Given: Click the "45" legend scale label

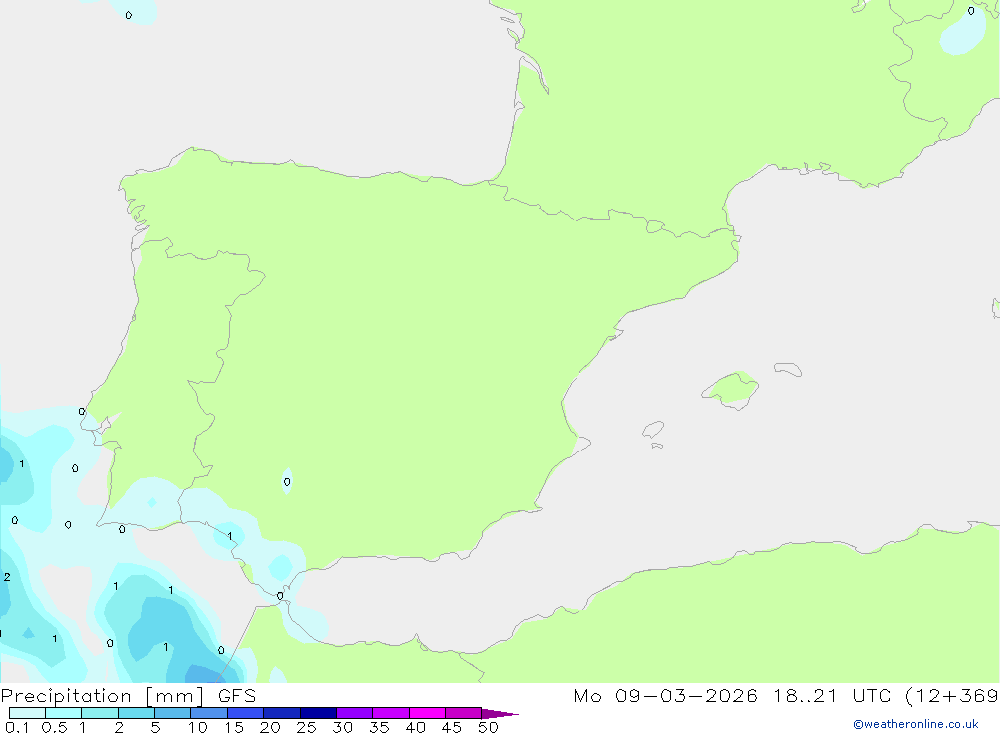Looking at the screenshot, I should pos(452,727).
